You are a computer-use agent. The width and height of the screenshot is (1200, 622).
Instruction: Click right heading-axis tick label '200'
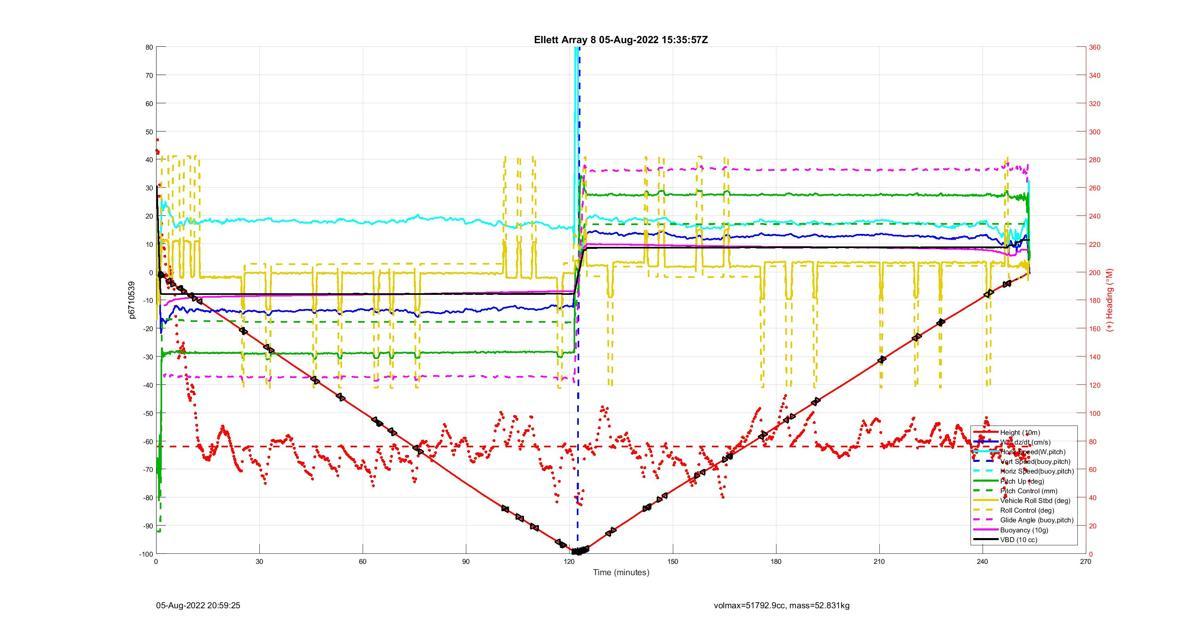[1095, 272]
